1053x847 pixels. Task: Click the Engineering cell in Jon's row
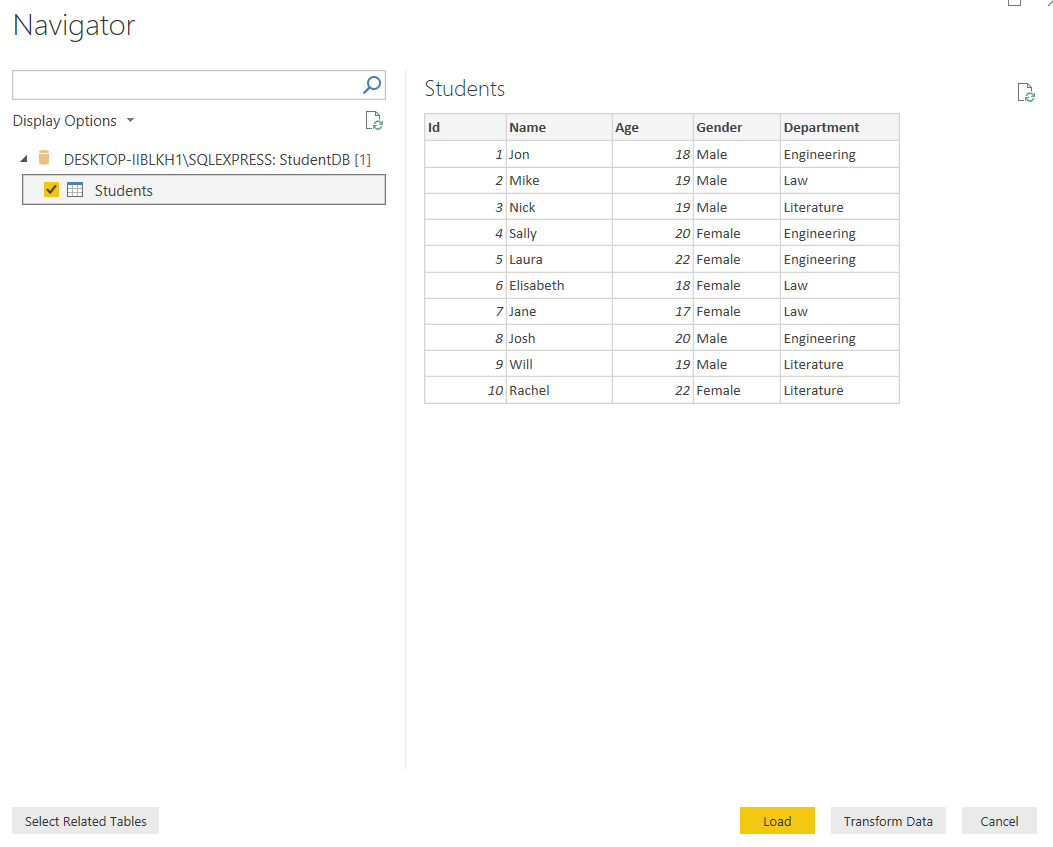click(840, 154)
